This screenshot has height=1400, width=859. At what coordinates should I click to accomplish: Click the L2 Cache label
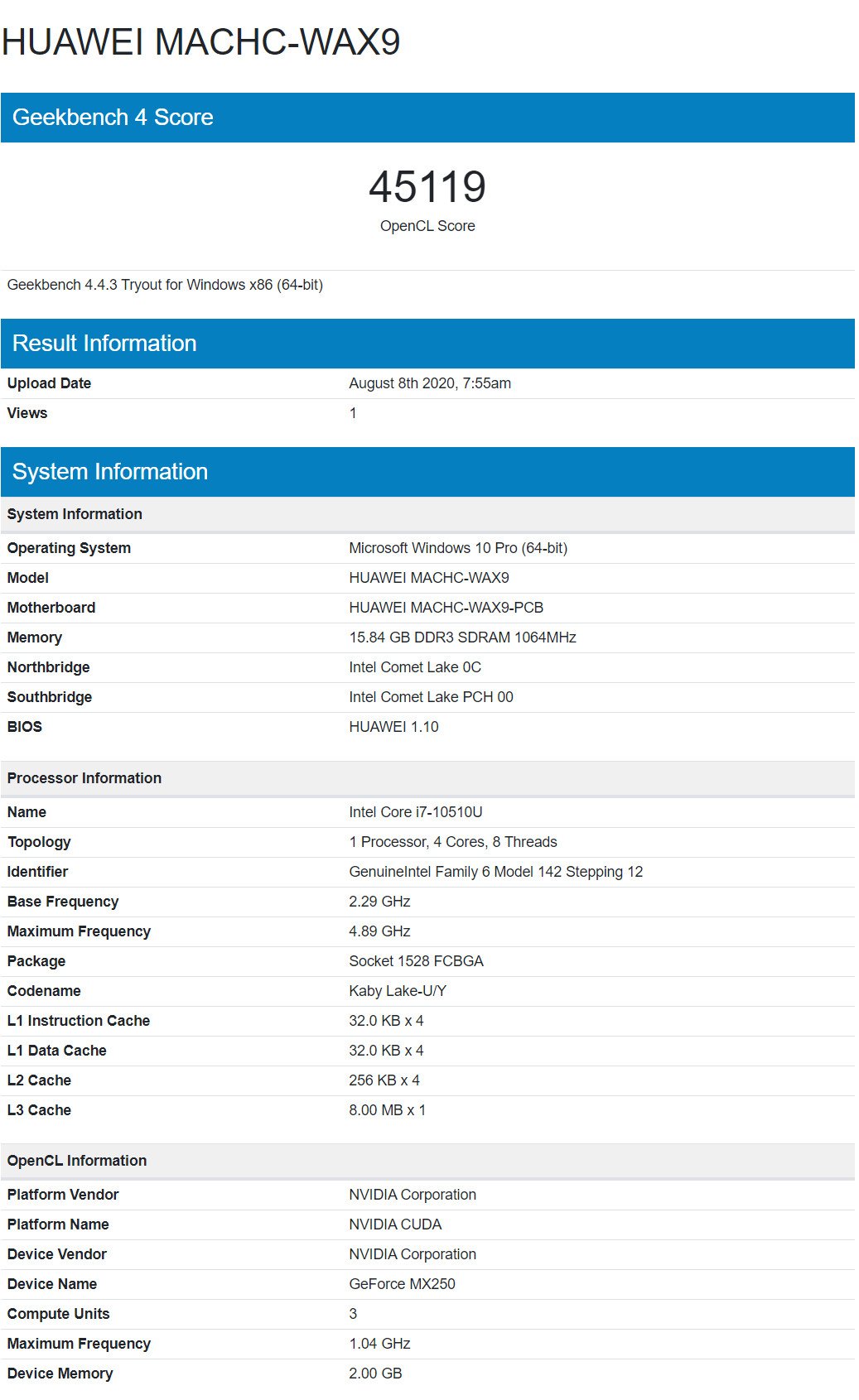[x=39, y=1080]
